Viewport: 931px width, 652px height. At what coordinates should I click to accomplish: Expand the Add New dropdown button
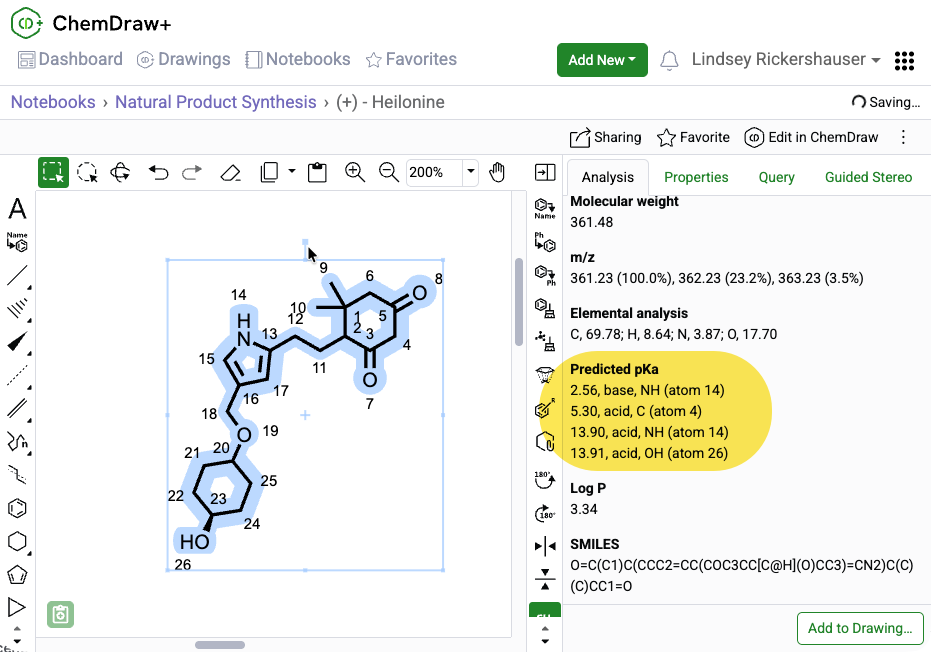(602, 60)
